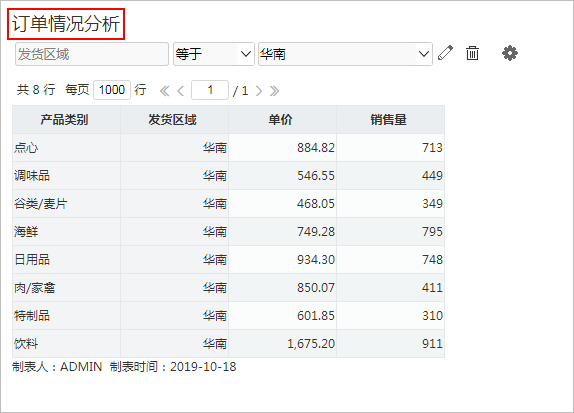
Task: Select the 海鲜 category cell
Action: [66, 231]
